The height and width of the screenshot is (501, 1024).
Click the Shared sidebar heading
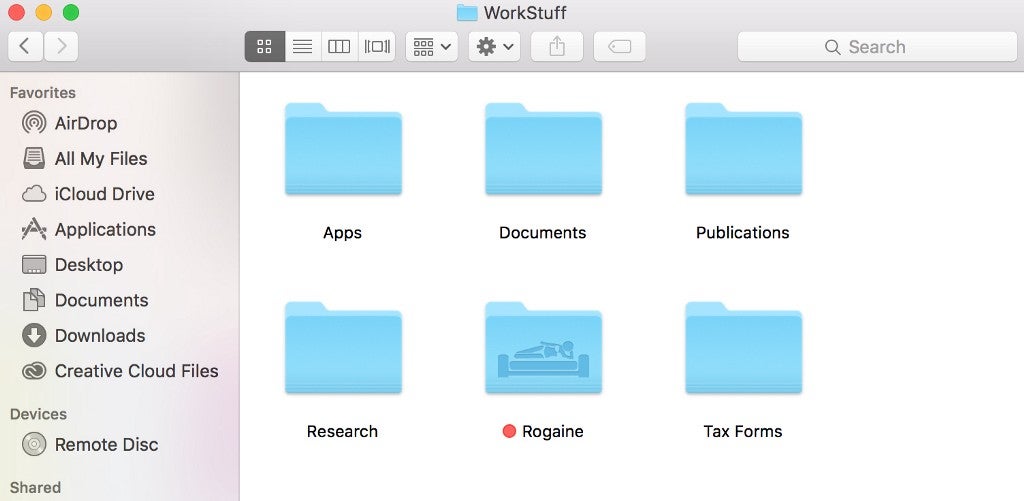pyautogui.click(x=35, y=487)
